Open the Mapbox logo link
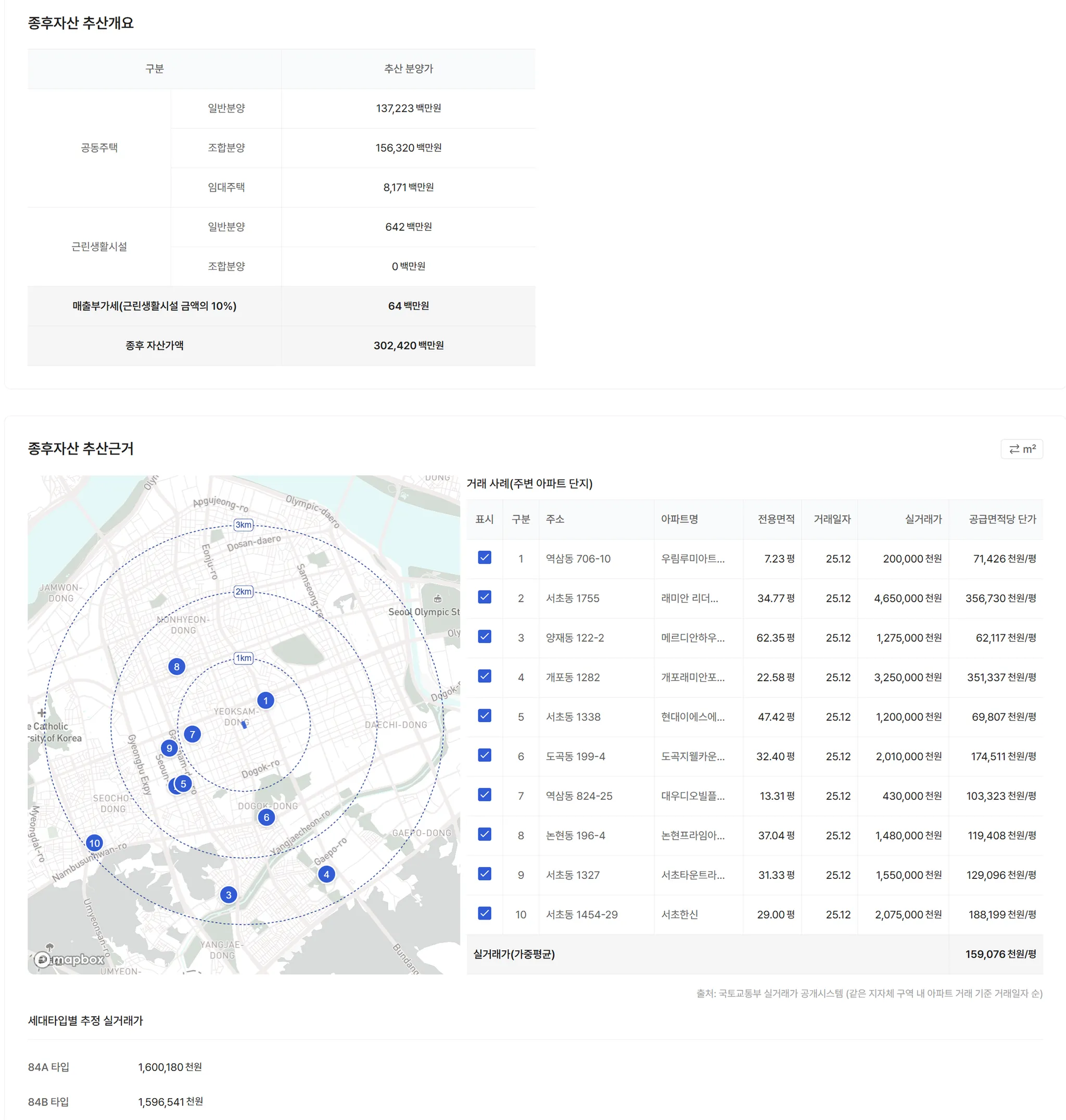The height and width of the screenshot is (1120, 1066). tap(69, 959)
